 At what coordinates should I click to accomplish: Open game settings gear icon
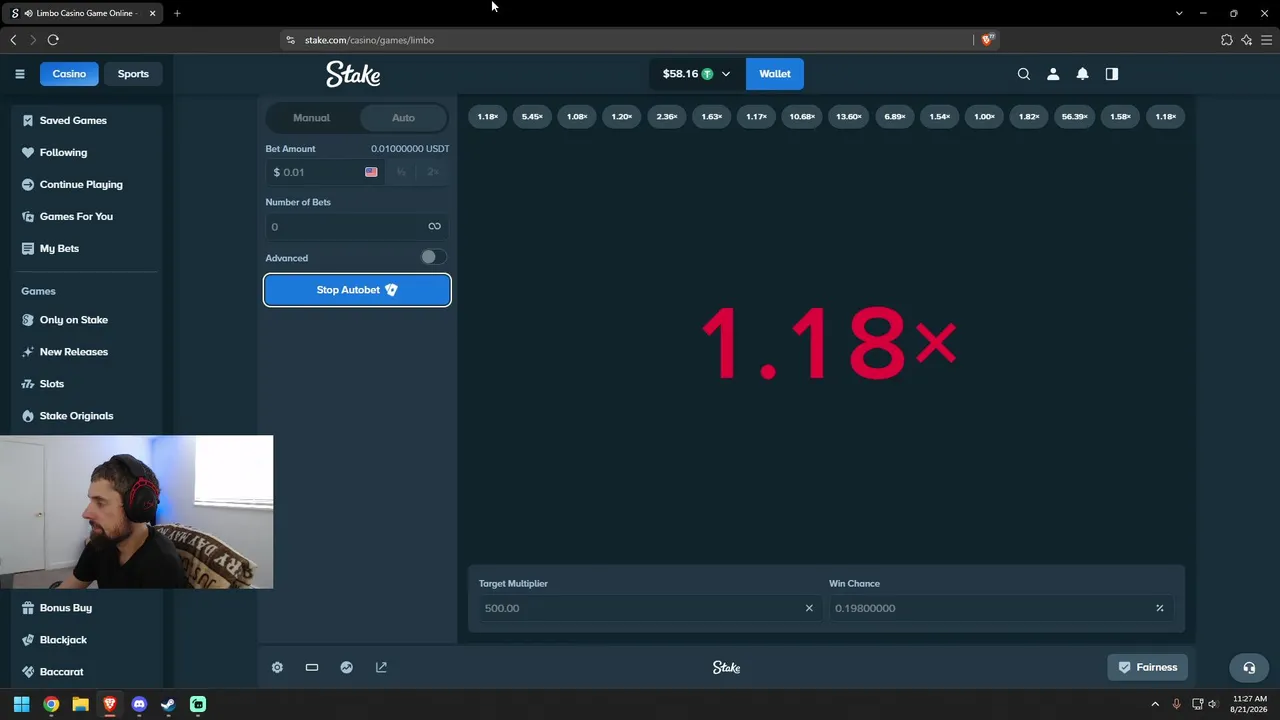pos(277,667)
